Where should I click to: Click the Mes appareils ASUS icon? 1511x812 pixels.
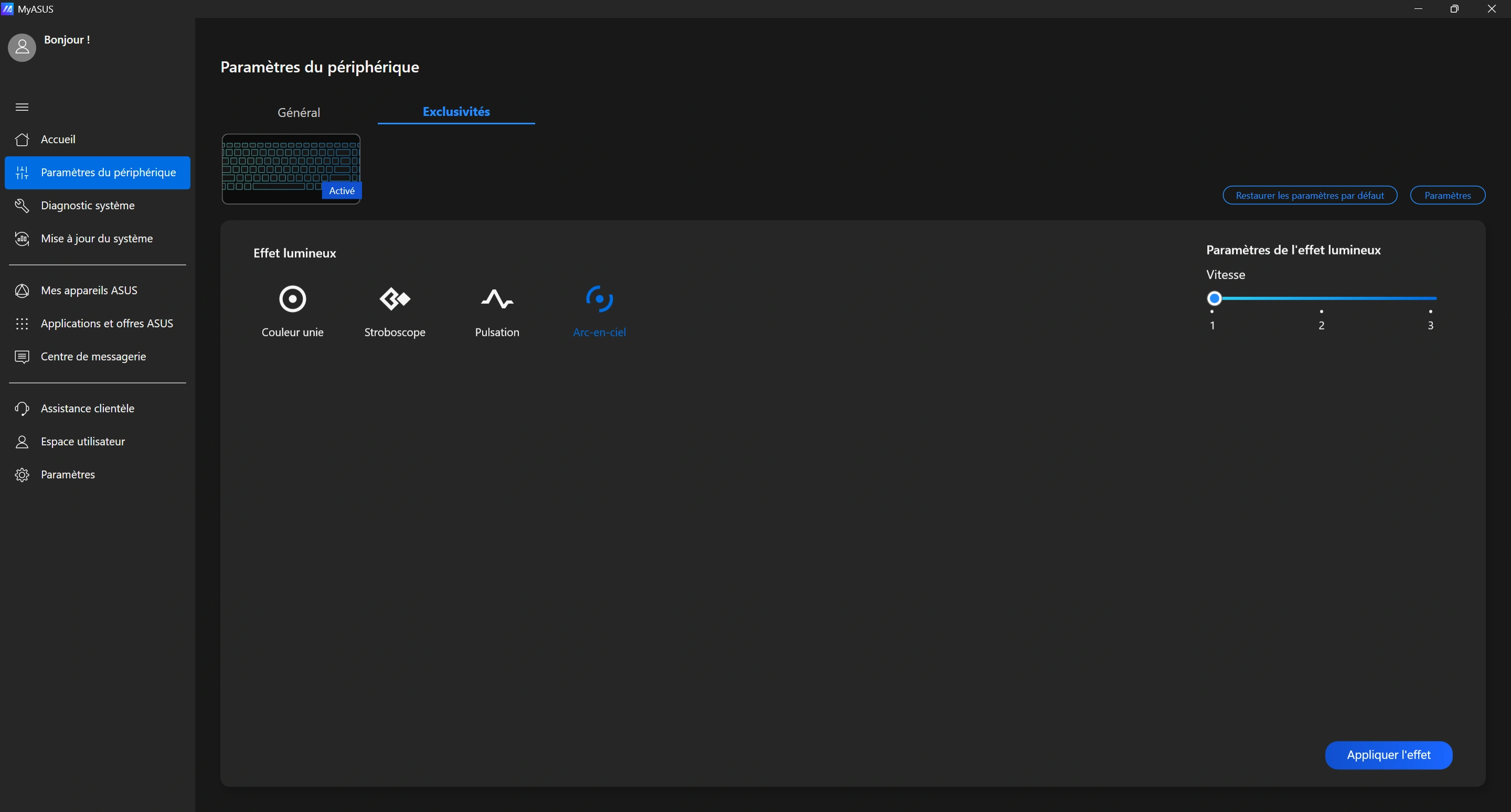[x=22, y=291]
